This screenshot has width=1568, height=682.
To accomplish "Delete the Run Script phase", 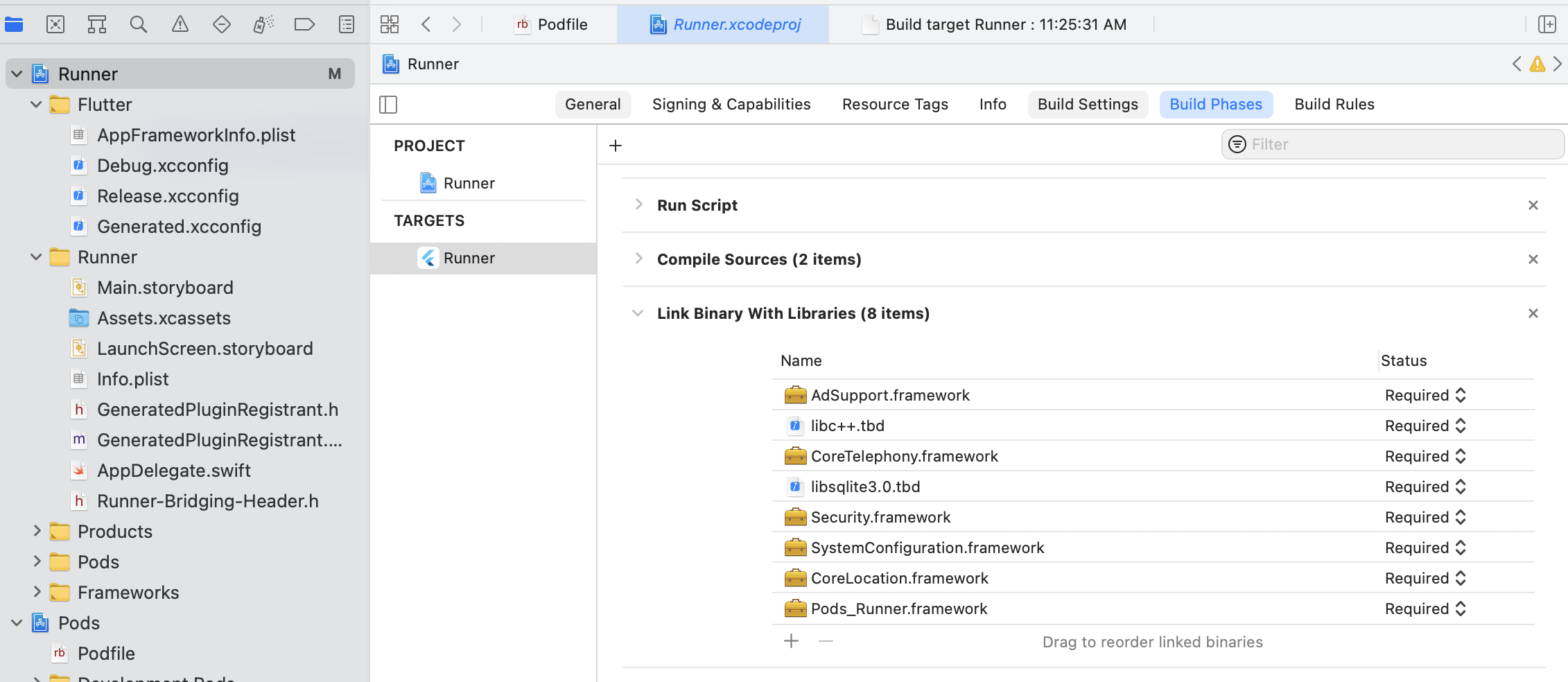I will (1533, 205).
